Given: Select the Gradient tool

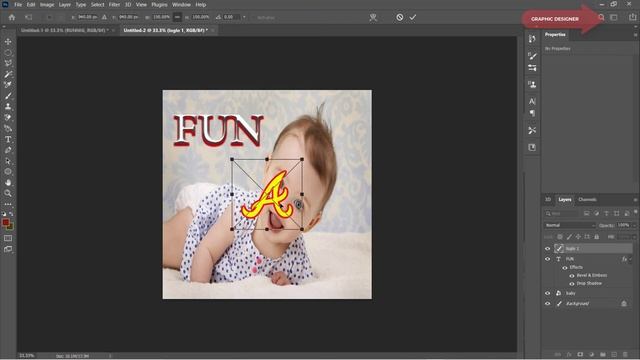Looking at the screenshot, I should point(8,129).
